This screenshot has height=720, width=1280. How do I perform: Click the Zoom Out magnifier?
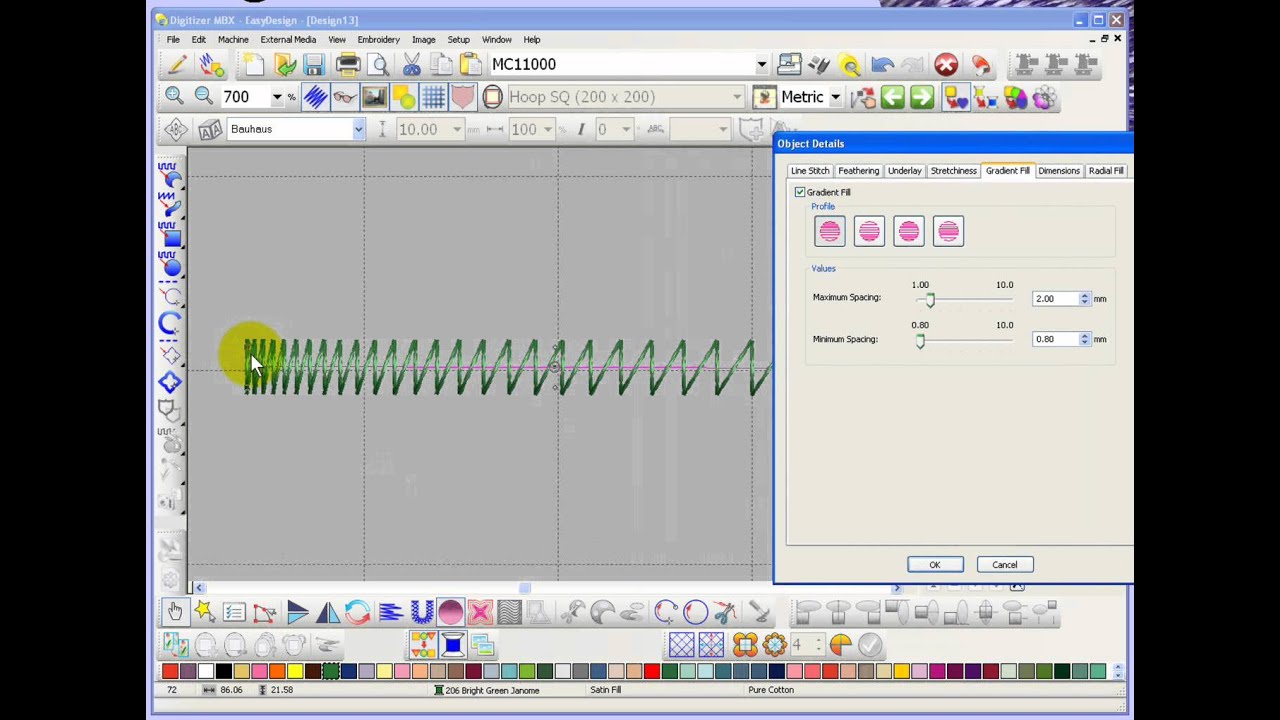[204, 96]
